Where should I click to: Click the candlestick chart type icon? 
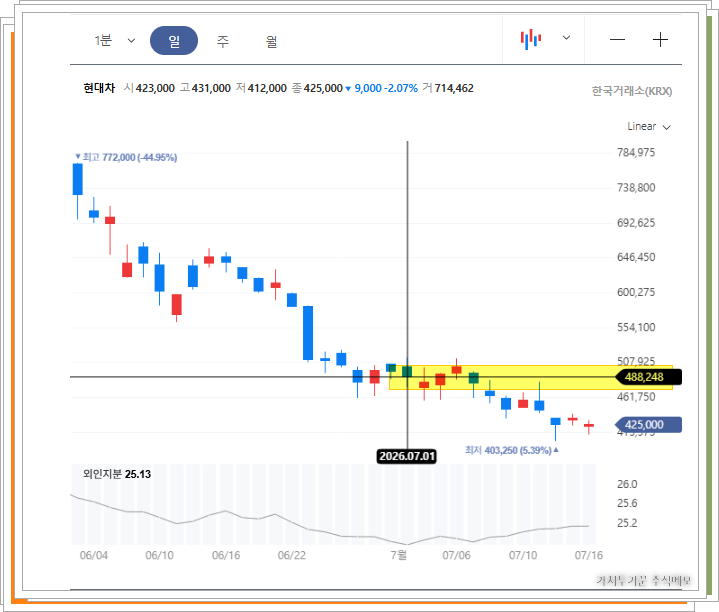[531, 39]
